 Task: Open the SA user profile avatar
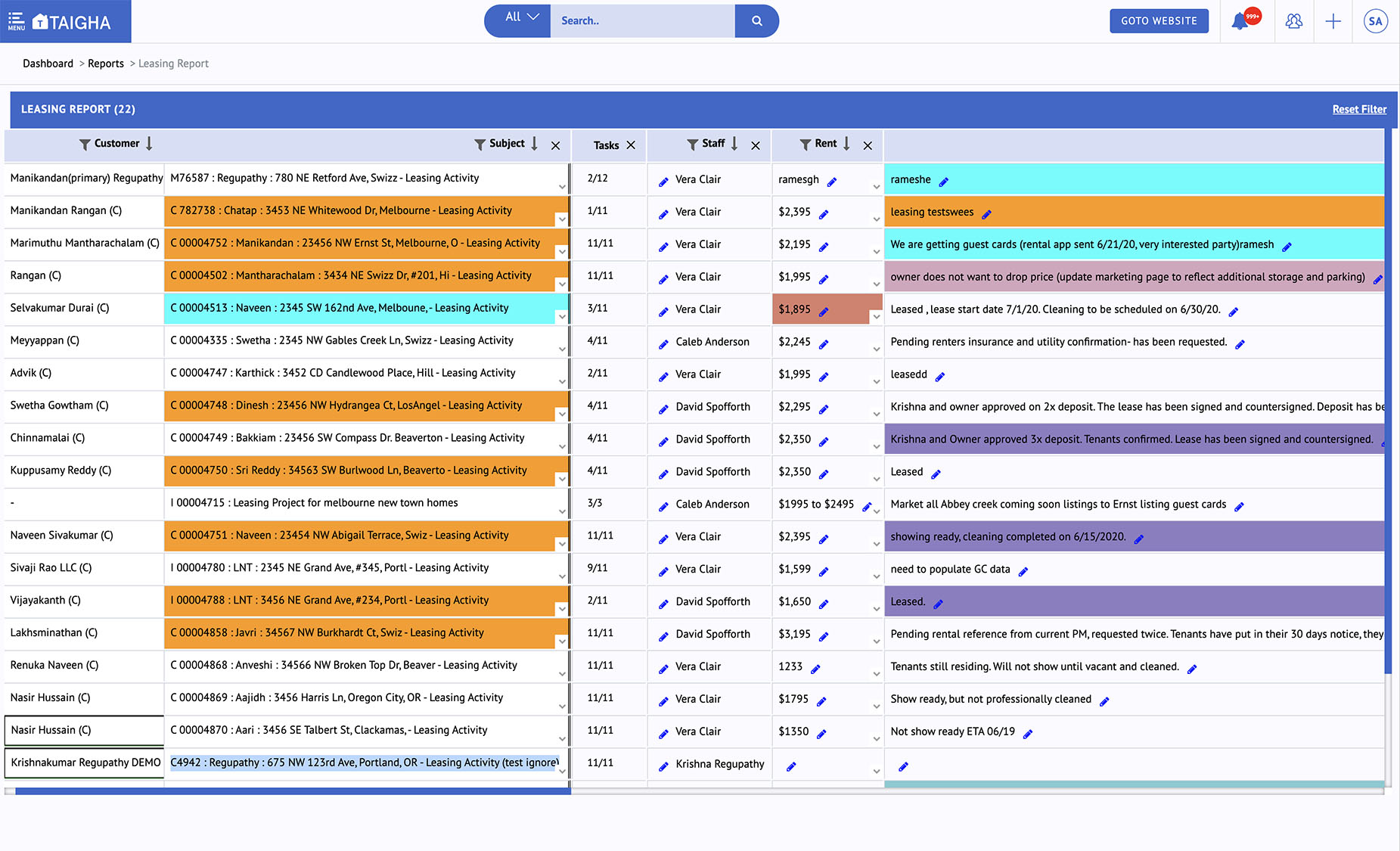pyautogui.click(x=1375, y=21)
